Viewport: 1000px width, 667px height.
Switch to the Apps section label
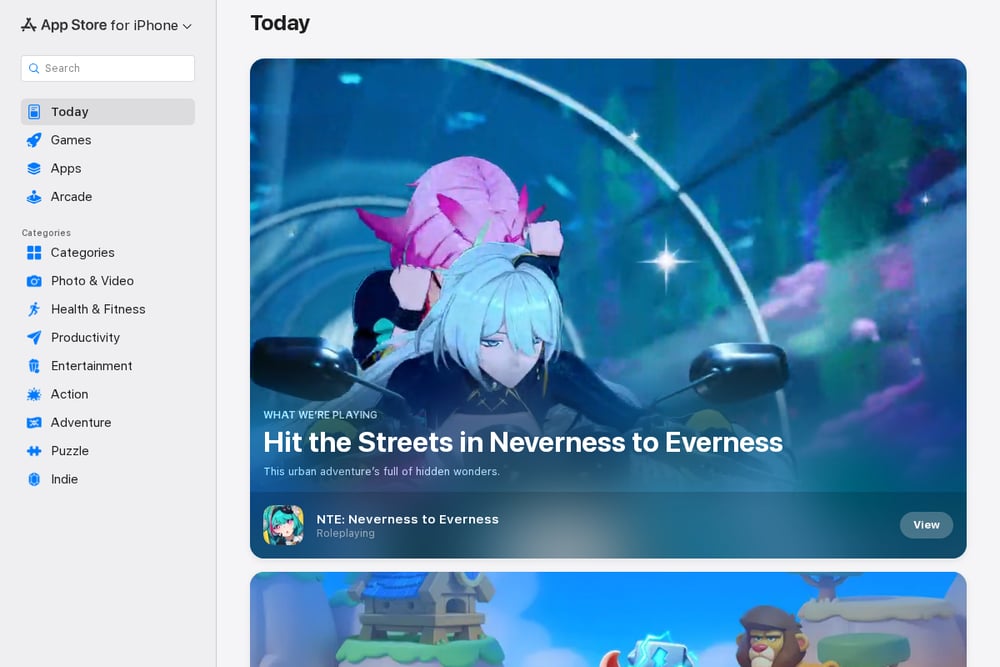click(66, 168)
